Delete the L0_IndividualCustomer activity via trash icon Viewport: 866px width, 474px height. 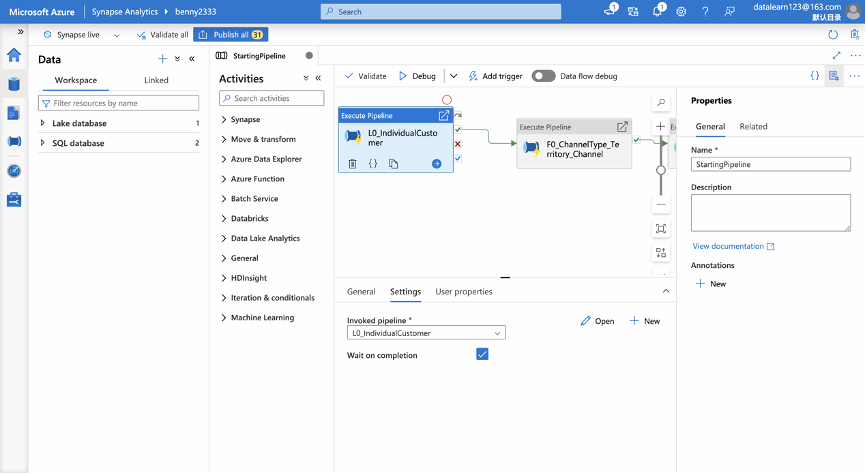point(352,164)
